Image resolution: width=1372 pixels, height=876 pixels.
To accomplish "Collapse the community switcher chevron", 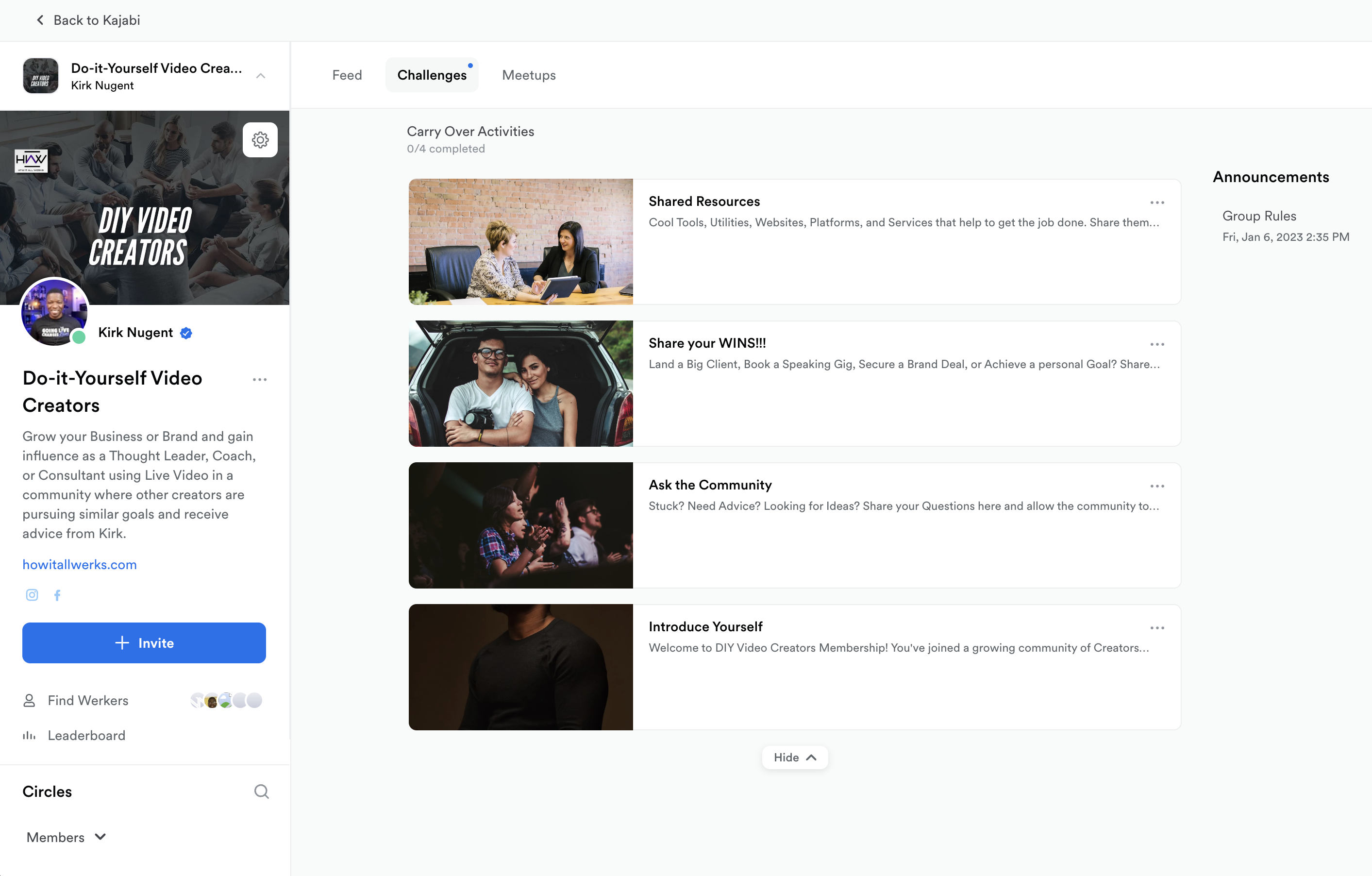I will [261, 76].
